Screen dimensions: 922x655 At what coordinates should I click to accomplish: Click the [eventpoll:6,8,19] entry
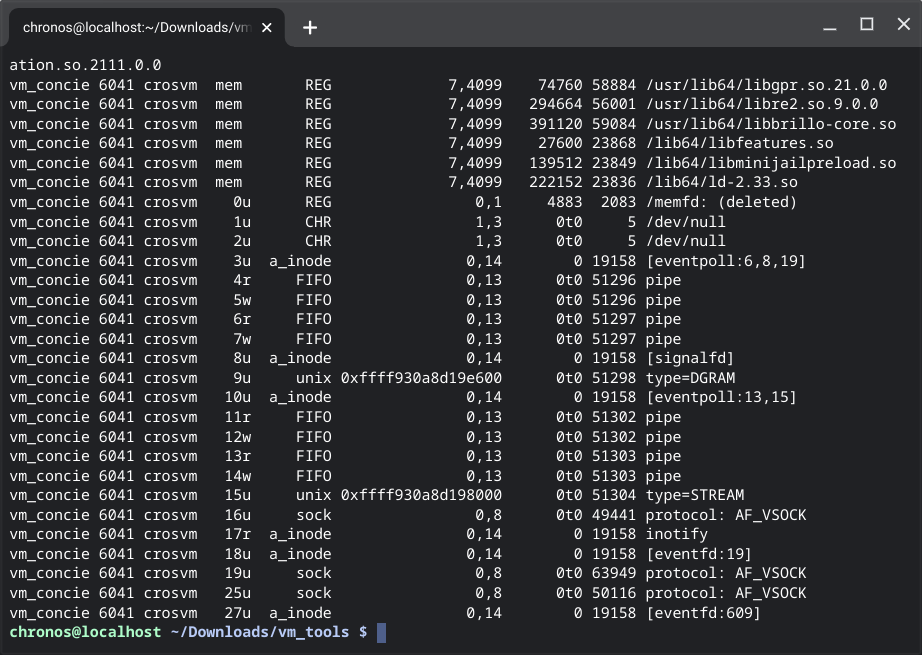726,261
